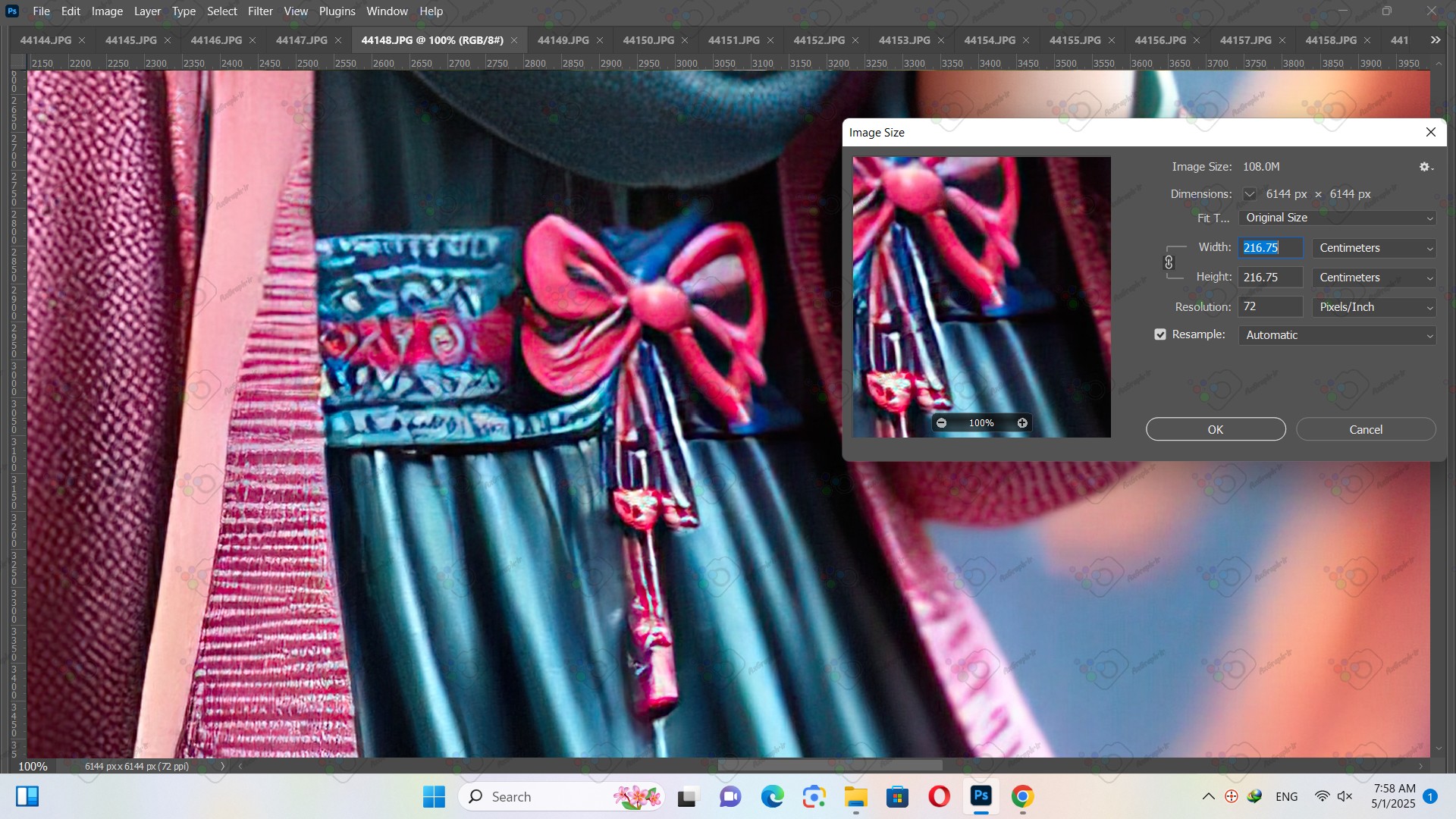Open the Image menu
This screenshot has height=819, width=1456.
107,11
